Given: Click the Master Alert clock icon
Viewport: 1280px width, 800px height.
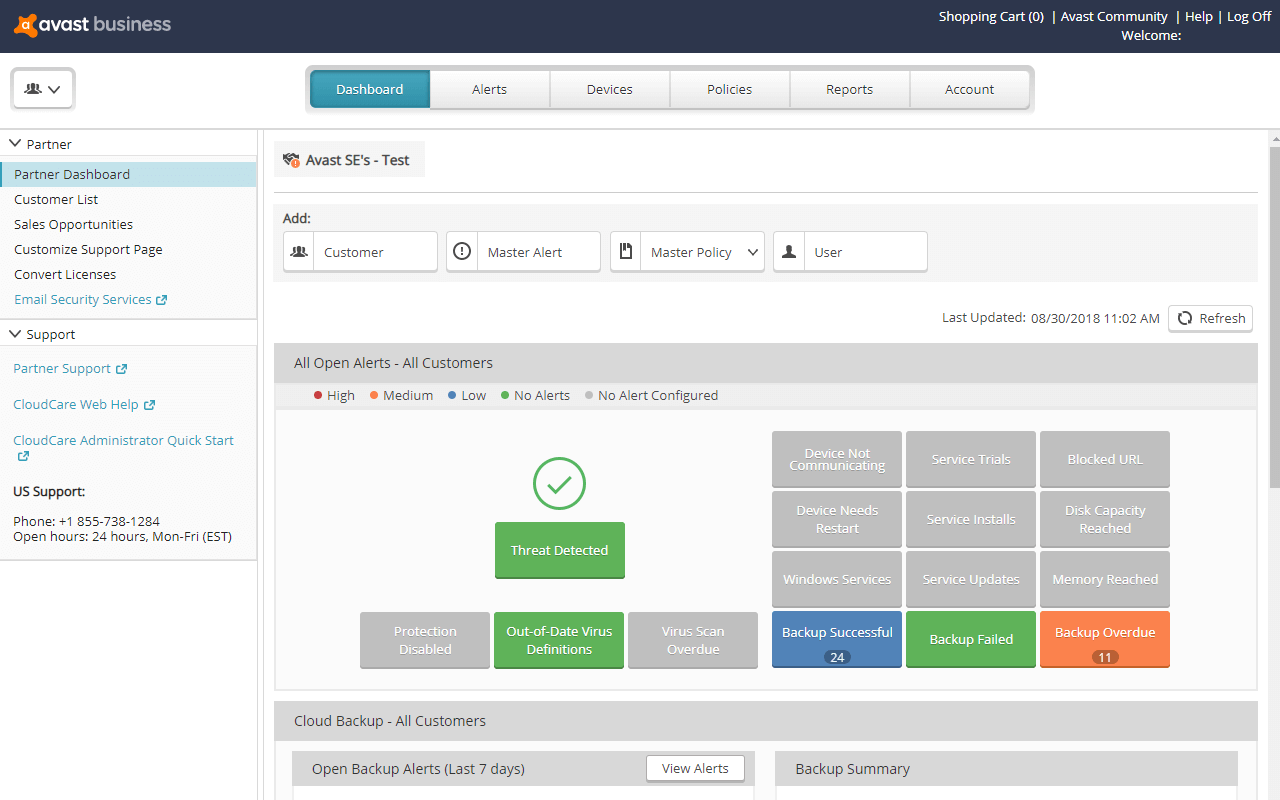Looking at the screenshot, I should [461, 251].
